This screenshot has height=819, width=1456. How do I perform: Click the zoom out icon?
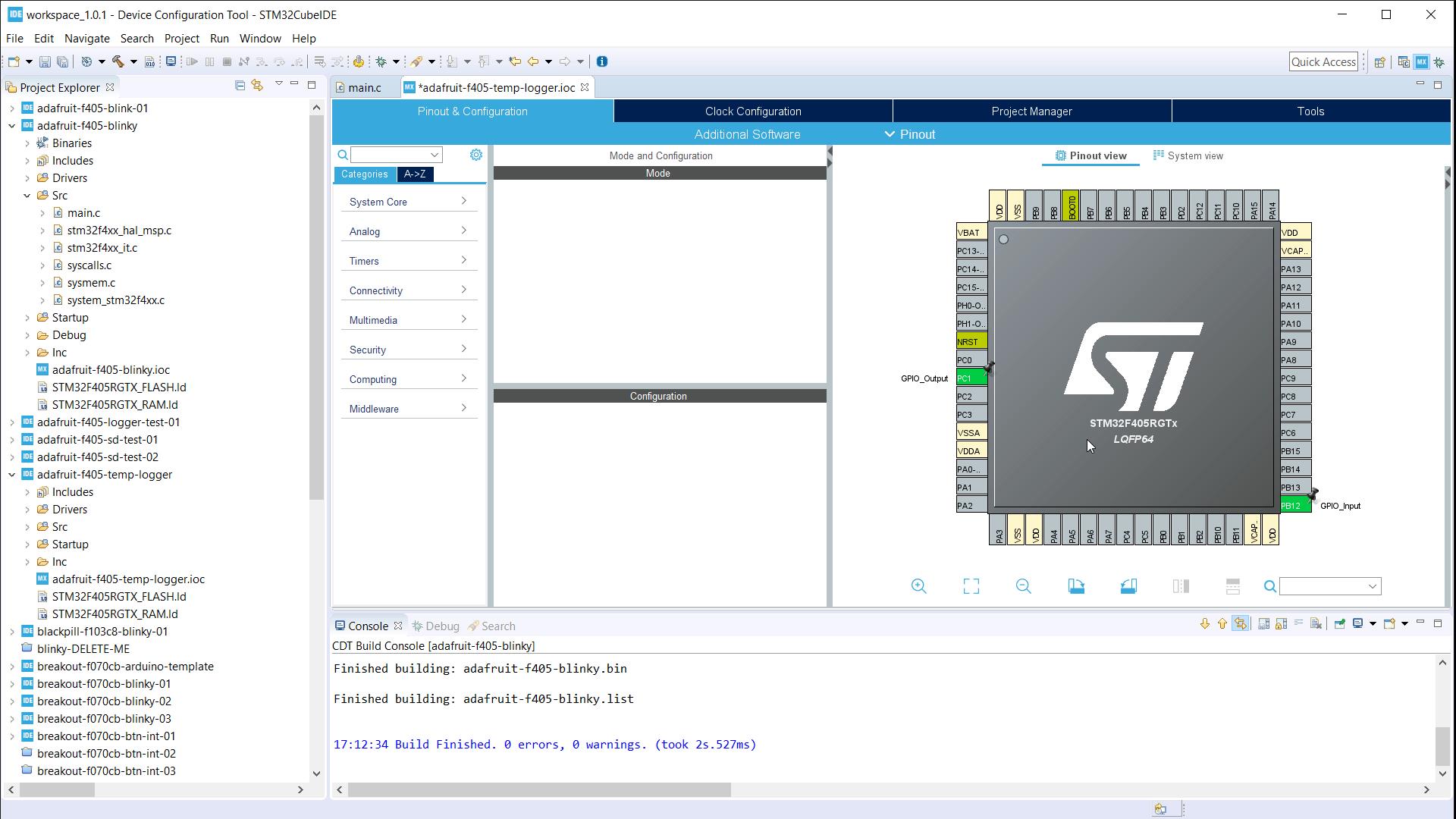click(x=1025, y=587)
